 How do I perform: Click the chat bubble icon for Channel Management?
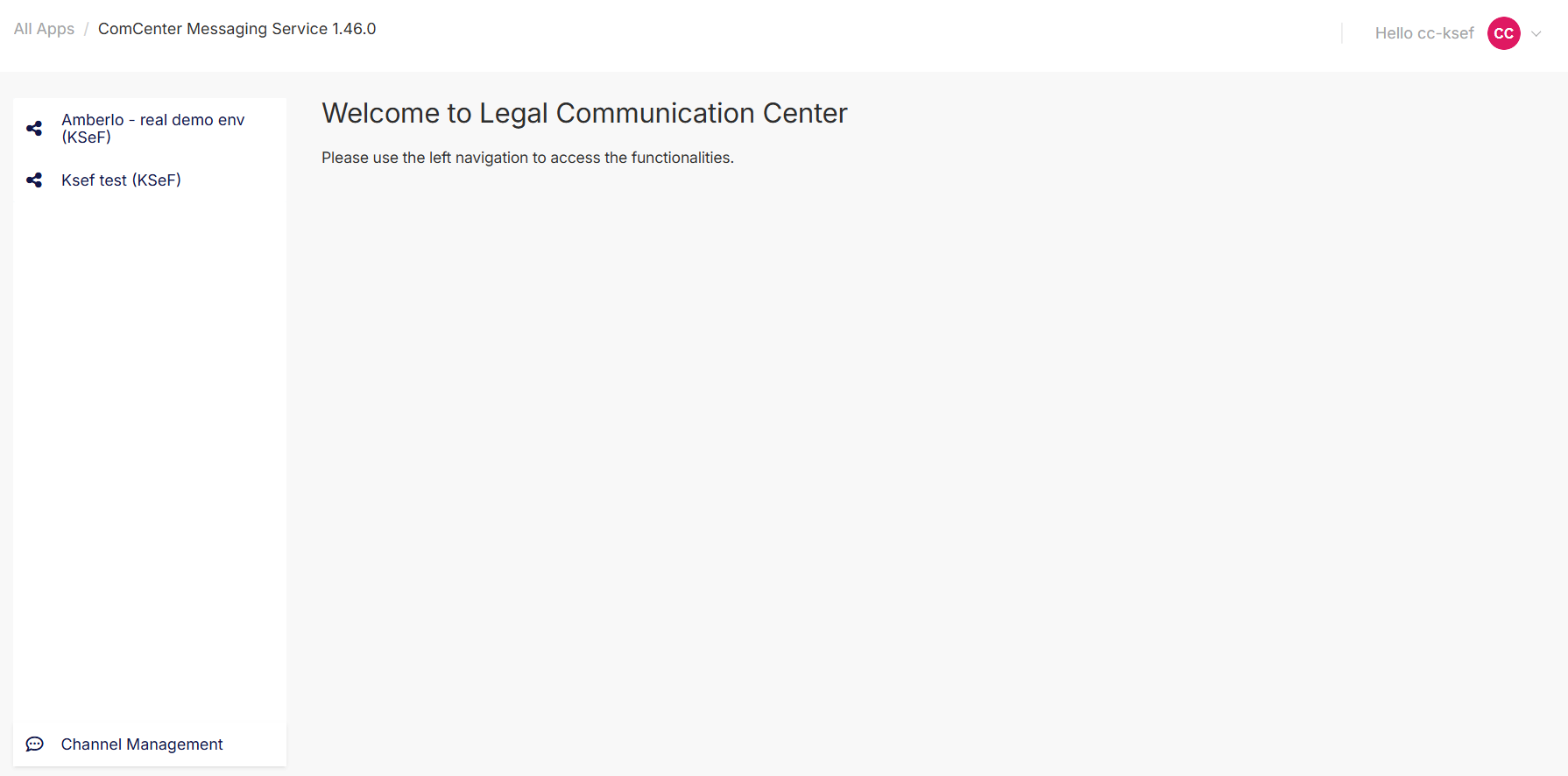pyautogui.click(x=34, y=744)
